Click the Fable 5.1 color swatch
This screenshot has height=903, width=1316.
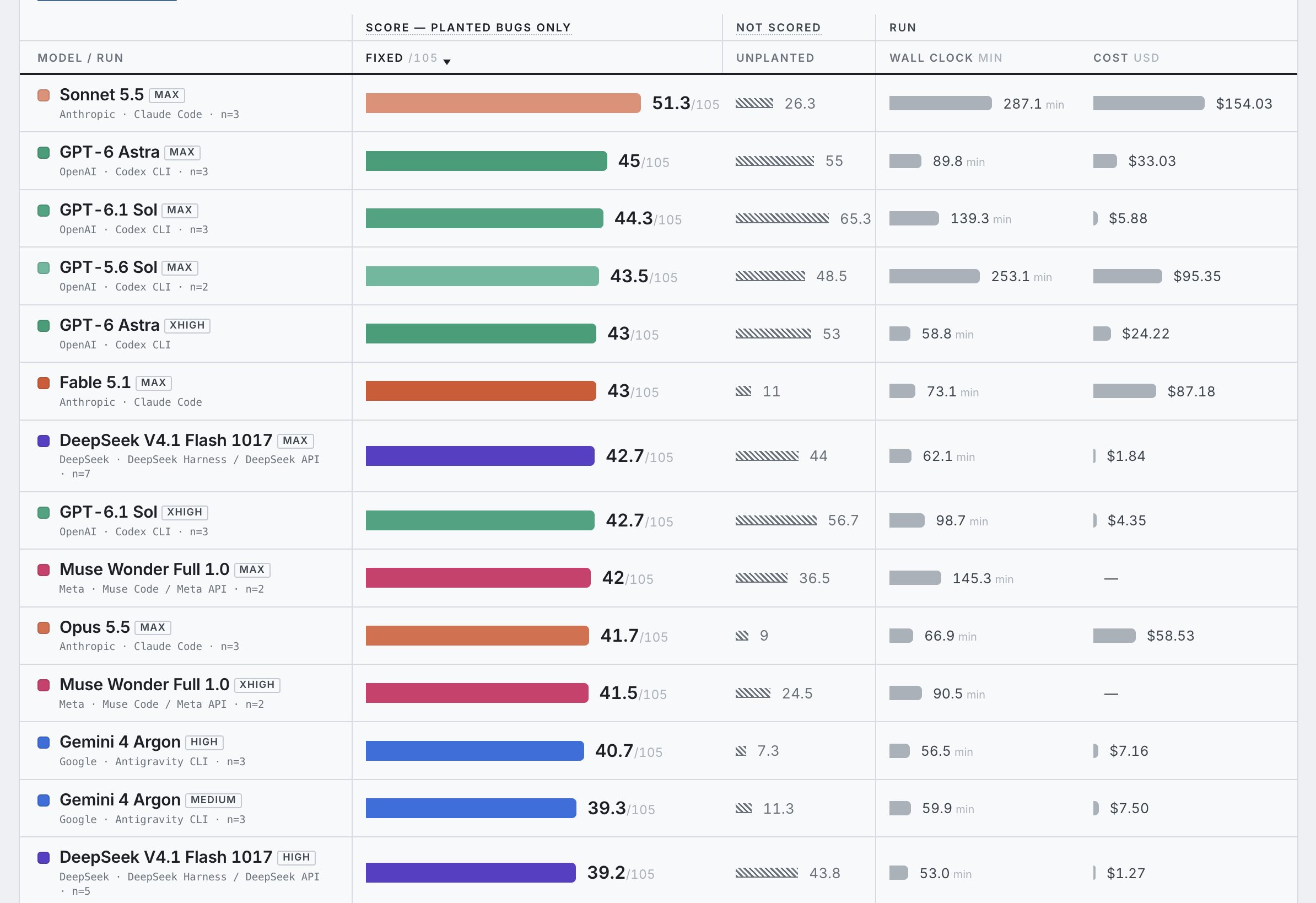(44, 383)
